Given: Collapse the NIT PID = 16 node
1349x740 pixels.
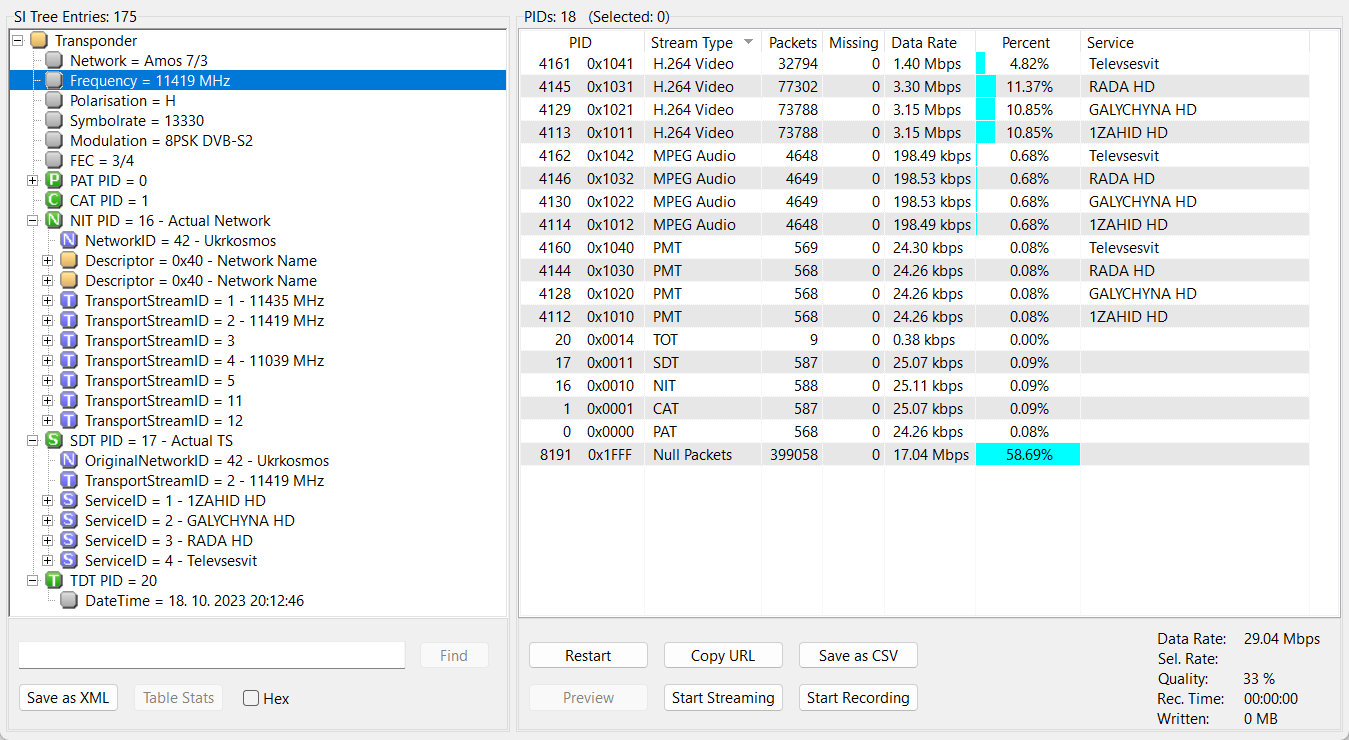Looking at the screenshot, I should (x=32, y=221).
